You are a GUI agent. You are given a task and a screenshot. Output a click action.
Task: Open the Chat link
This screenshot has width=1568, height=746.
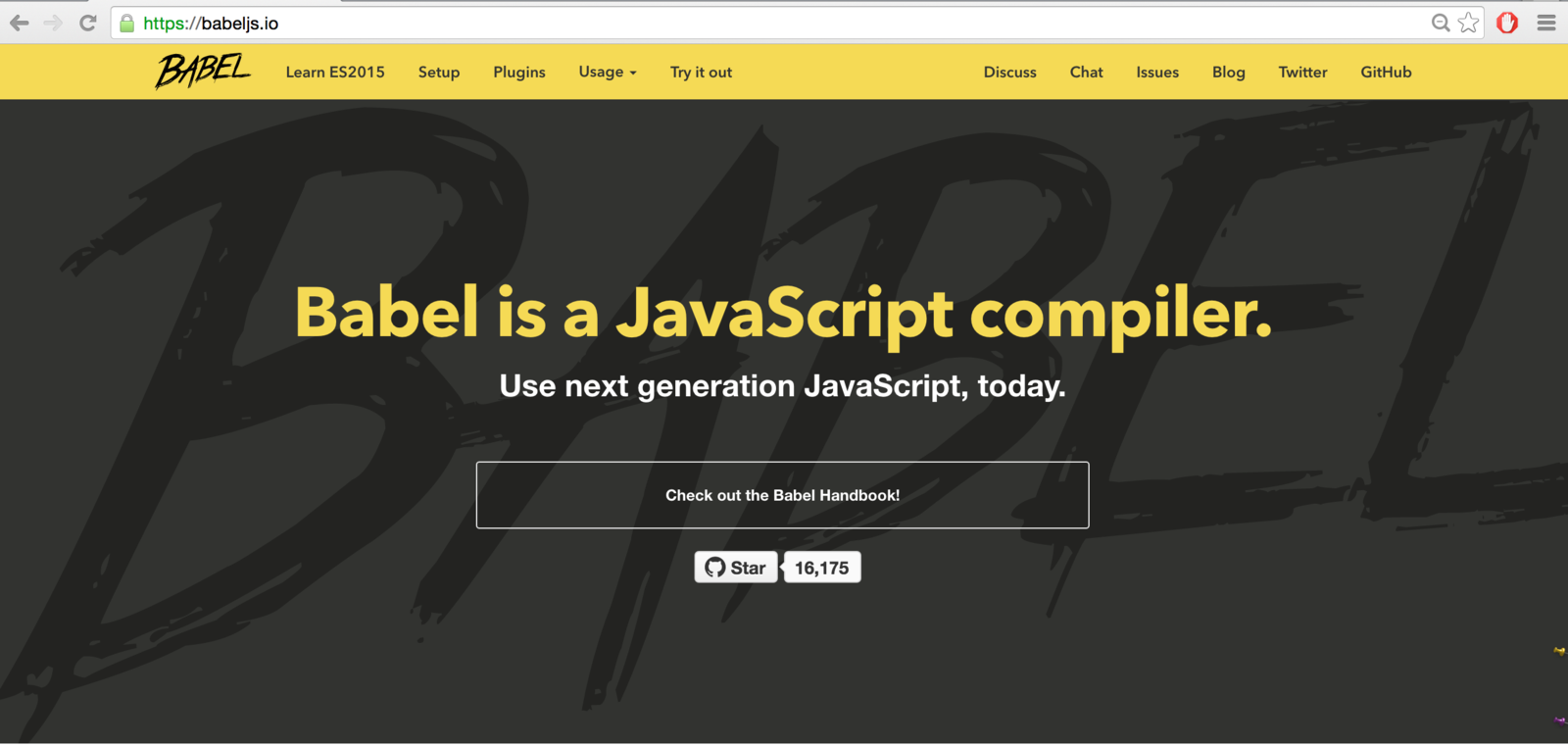(1087, 72)
